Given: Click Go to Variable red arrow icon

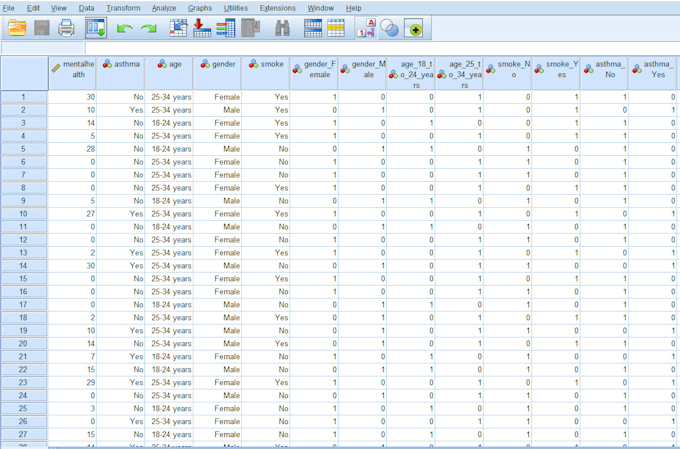Looking at the screenshot, I should (x=202, y=28).
